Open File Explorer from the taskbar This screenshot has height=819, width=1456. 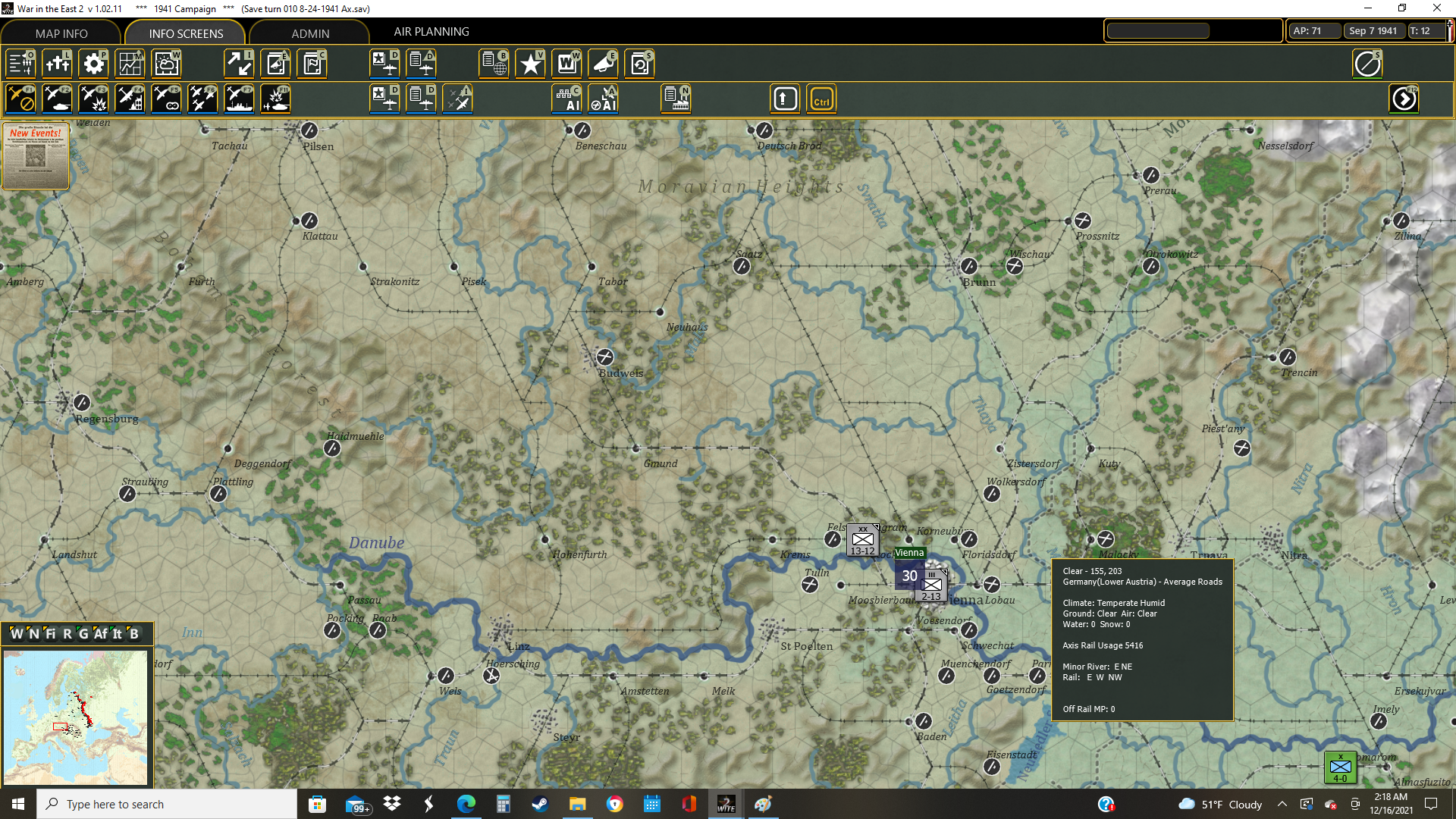tap(578, 804)
